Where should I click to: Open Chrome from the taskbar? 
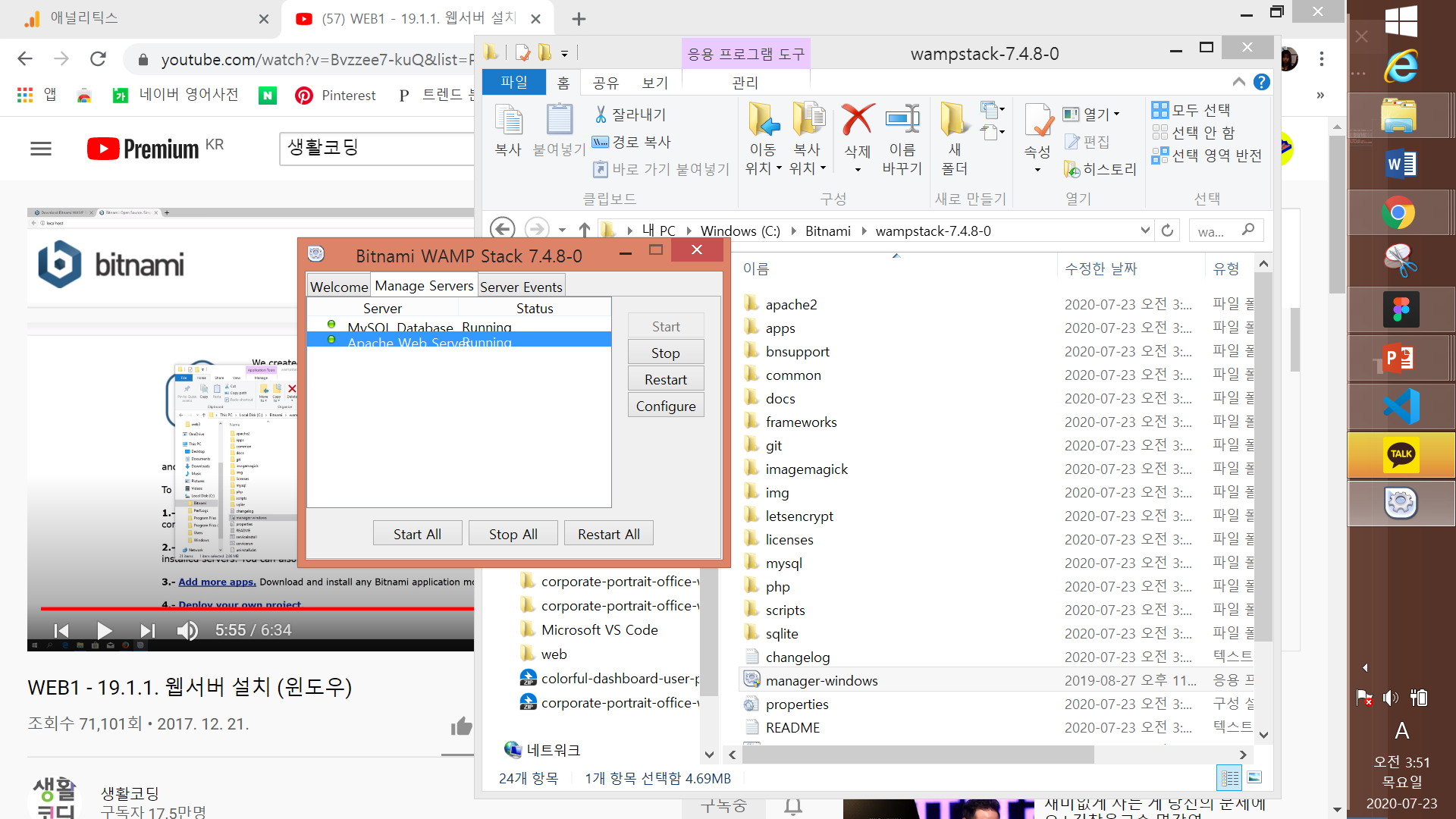pyautogui.click(x=1401, y=212)
